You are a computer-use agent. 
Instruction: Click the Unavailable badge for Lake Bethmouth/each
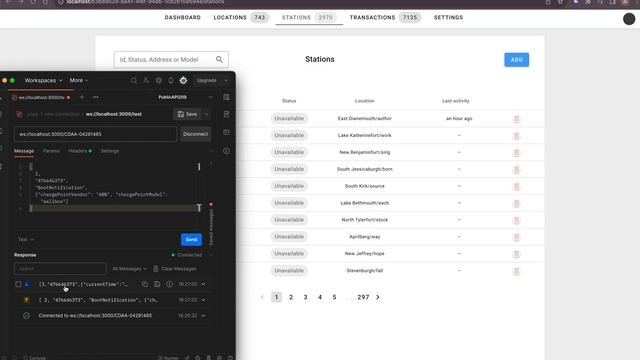pos(289,203)
